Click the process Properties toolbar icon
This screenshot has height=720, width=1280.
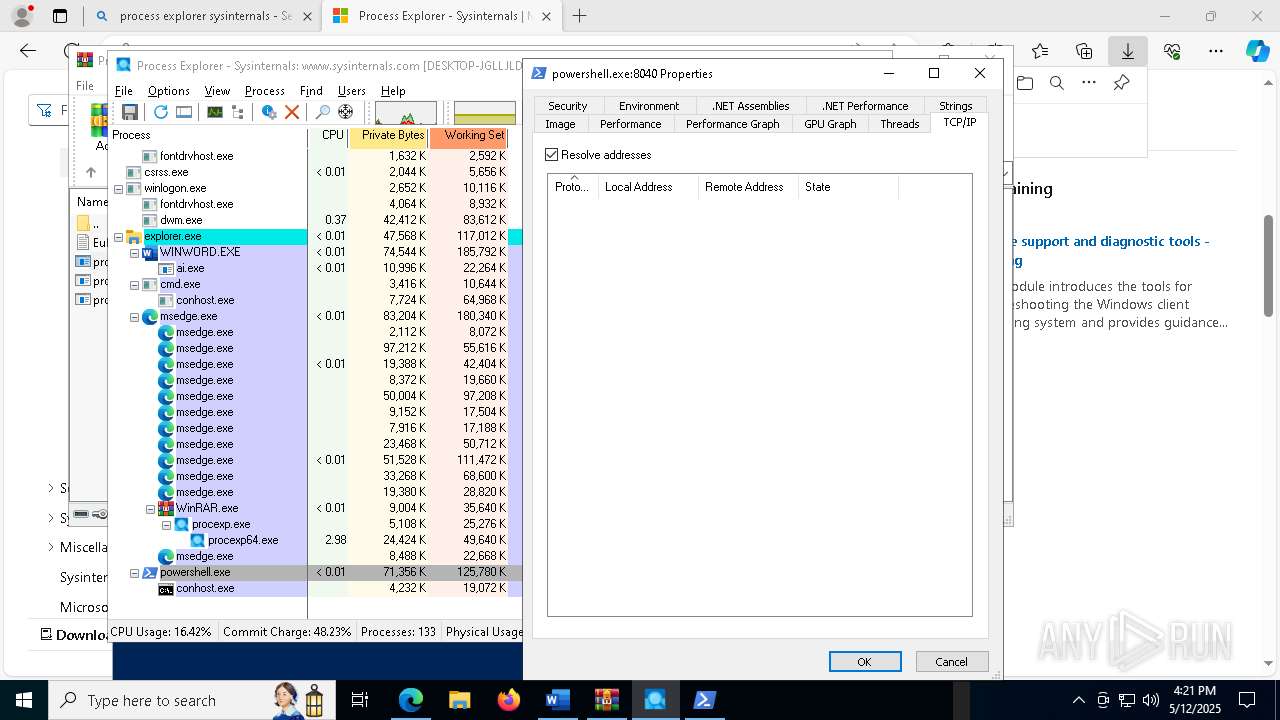(x=269, y=112)
